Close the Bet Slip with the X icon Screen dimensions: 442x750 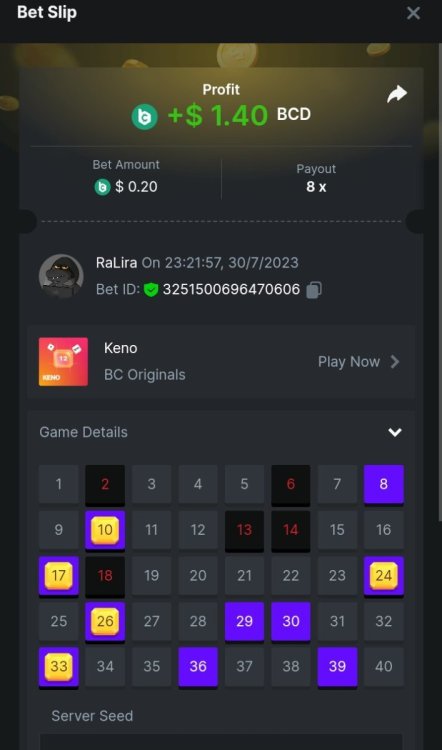point(413,13)
